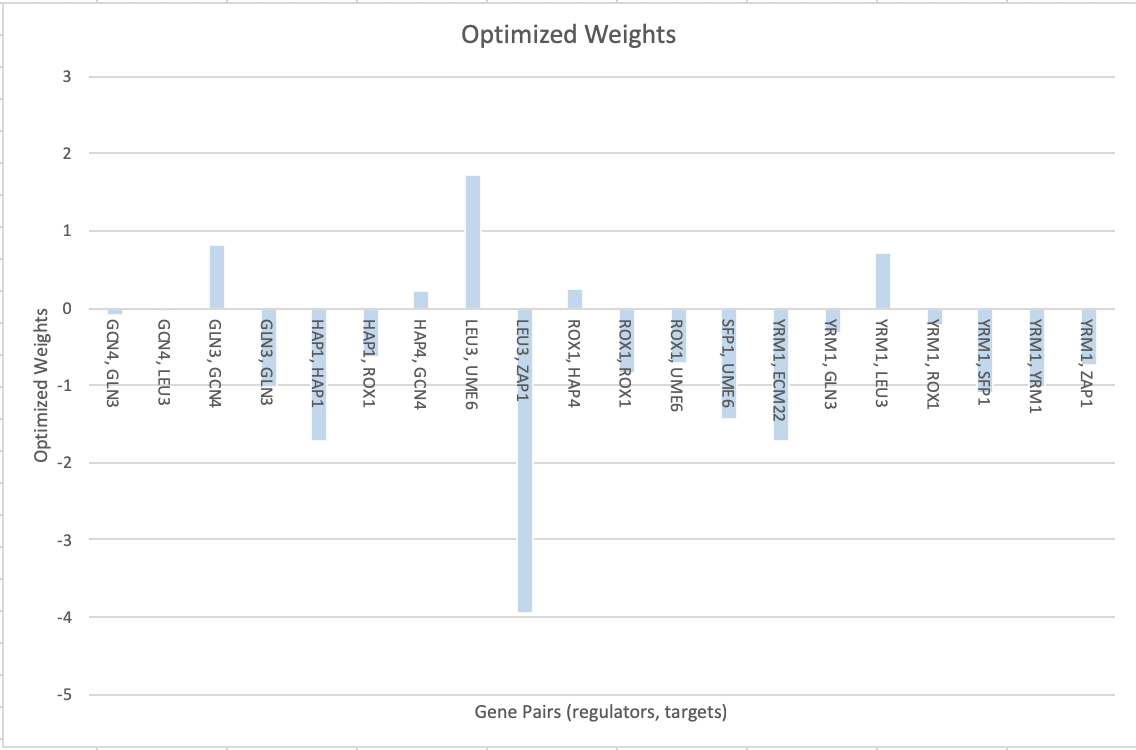Select the HAP4, GCN4 small positive bar
Viewport: 1136px width, 750px height.
[x=421, y=300]
